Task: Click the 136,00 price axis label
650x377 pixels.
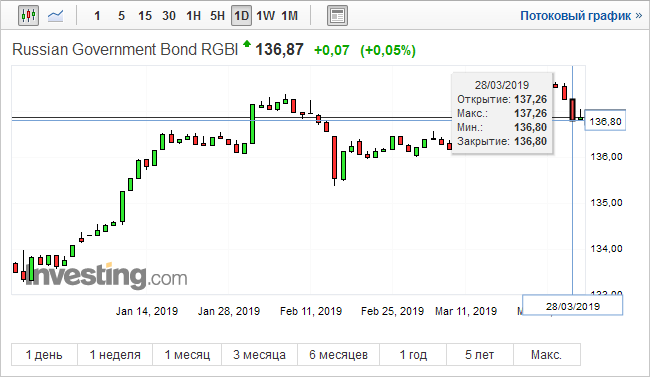Action: point(606,157)
